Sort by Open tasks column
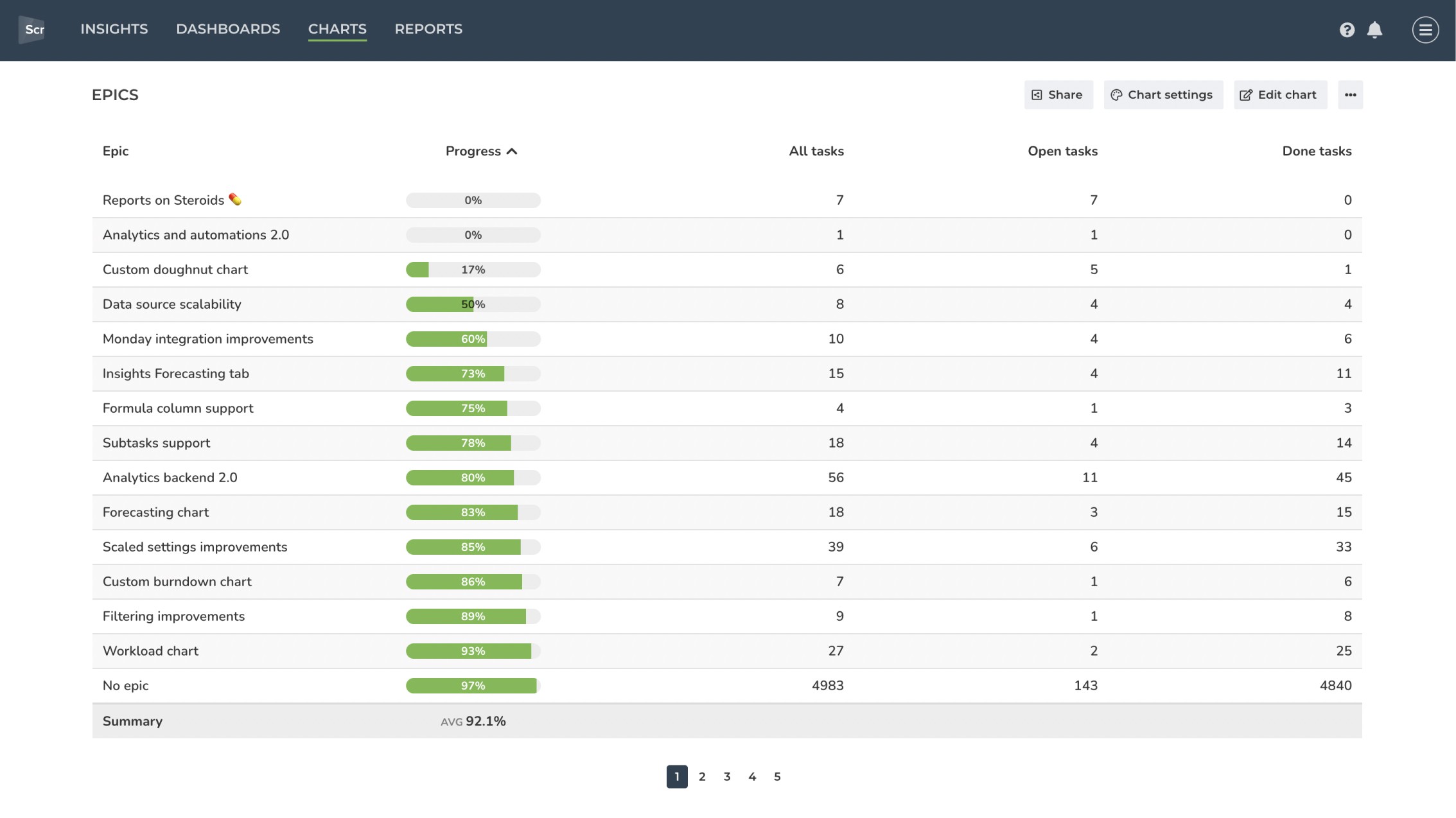The image size is (1456, 818). tap(1062, 152)
